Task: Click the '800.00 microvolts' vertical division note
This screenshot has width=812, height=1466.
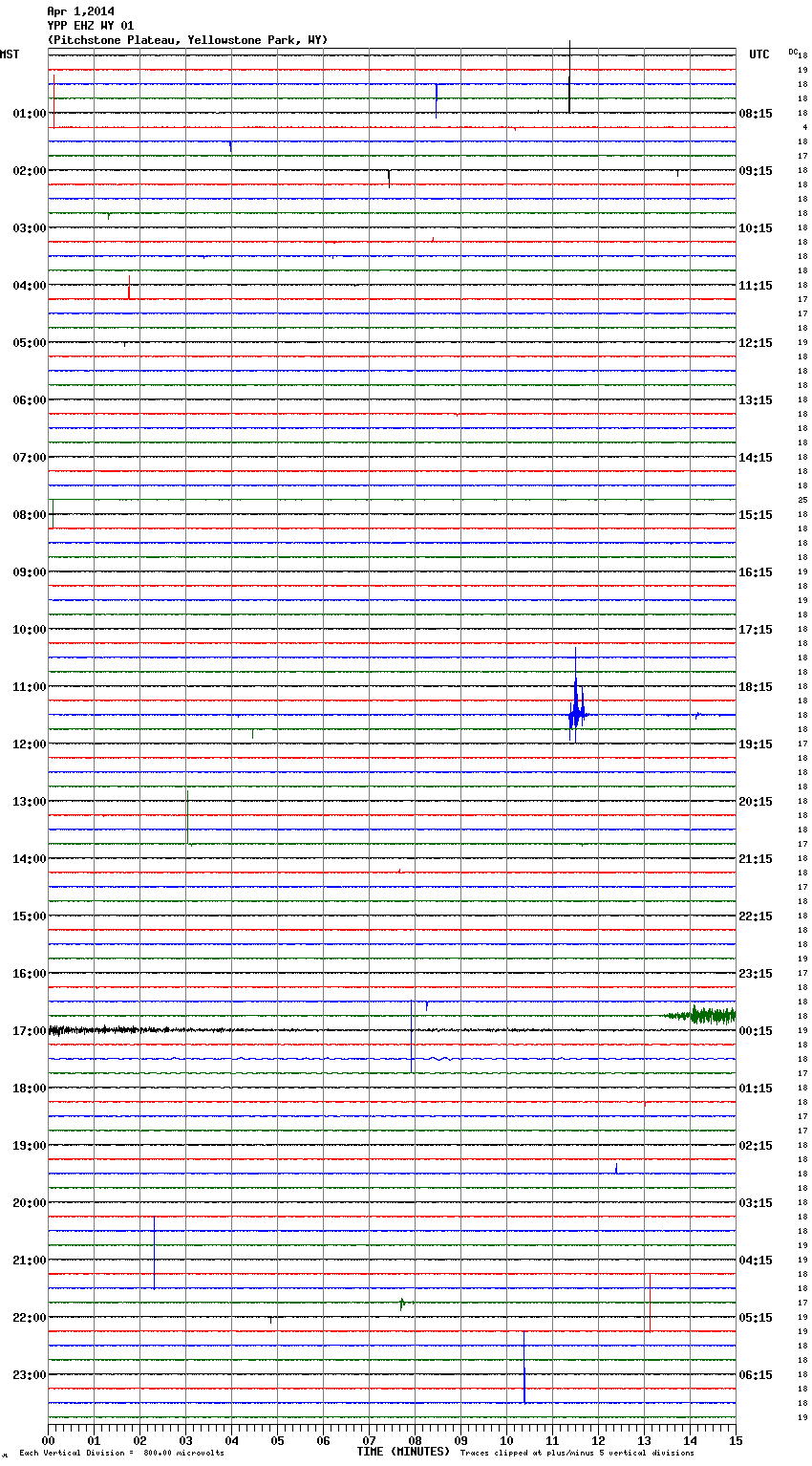Action: 186,1454
